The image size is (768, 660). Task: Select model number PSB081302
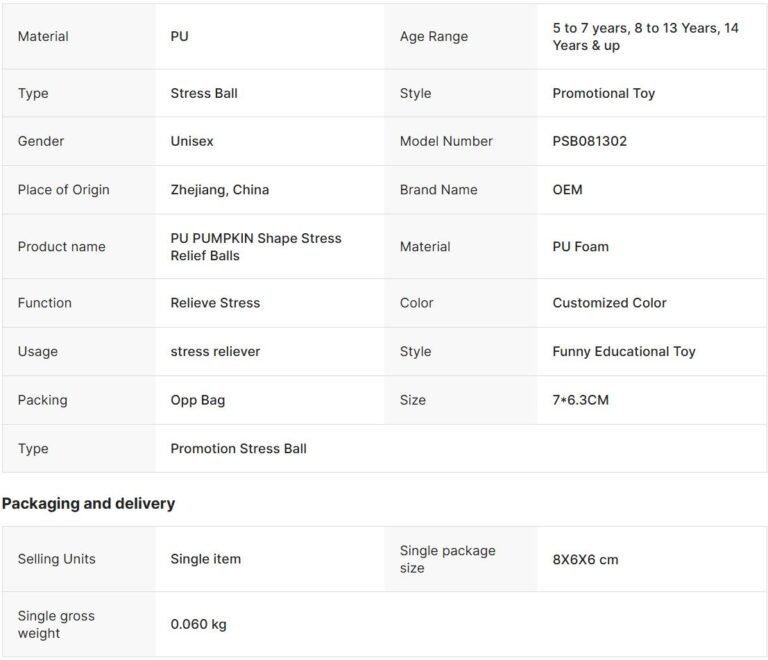[x=589, y=141]
